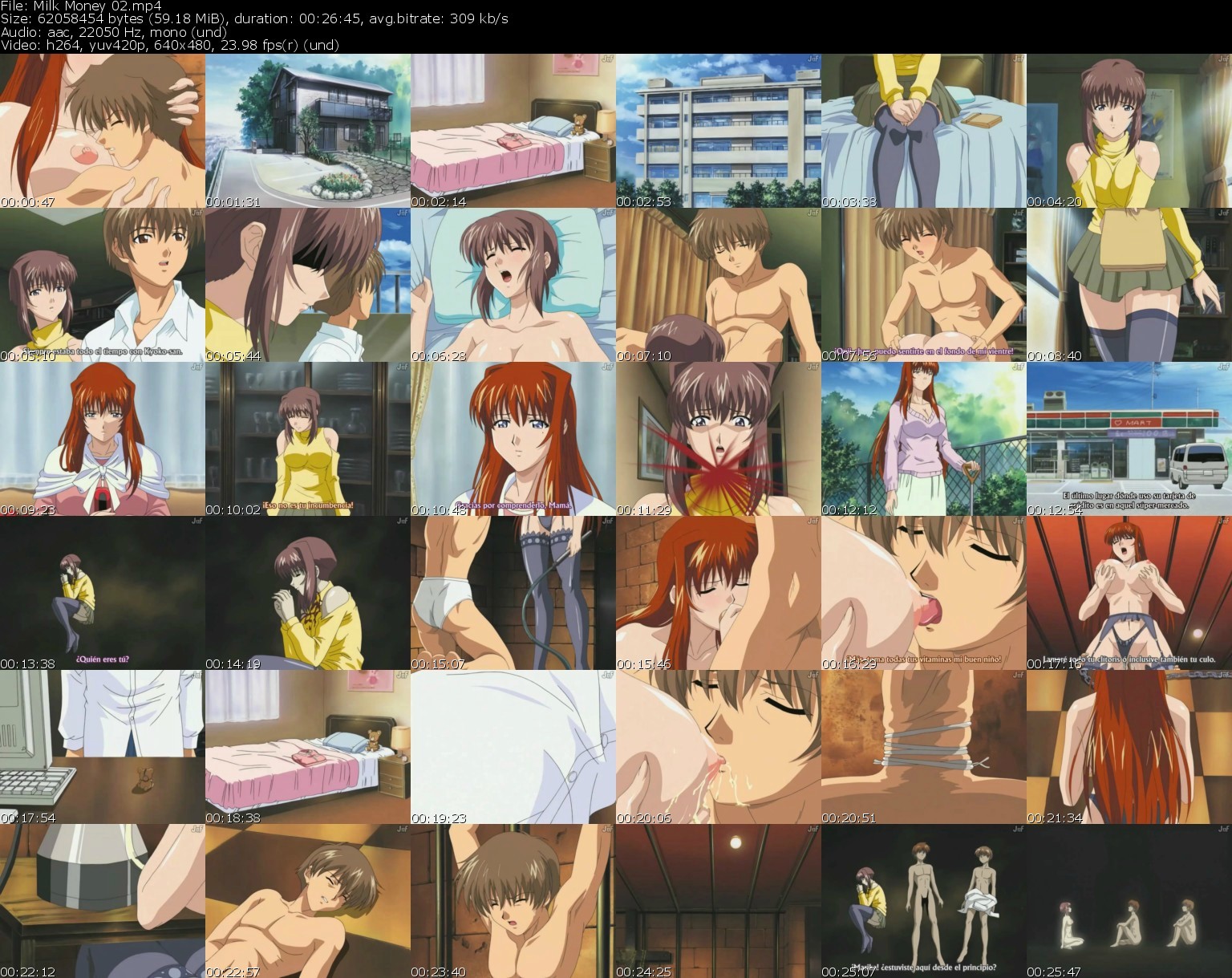This screenshot has width=1232, height=978.
Task: Select the thumbnail stamped 00:03:38
Action: 924,131
